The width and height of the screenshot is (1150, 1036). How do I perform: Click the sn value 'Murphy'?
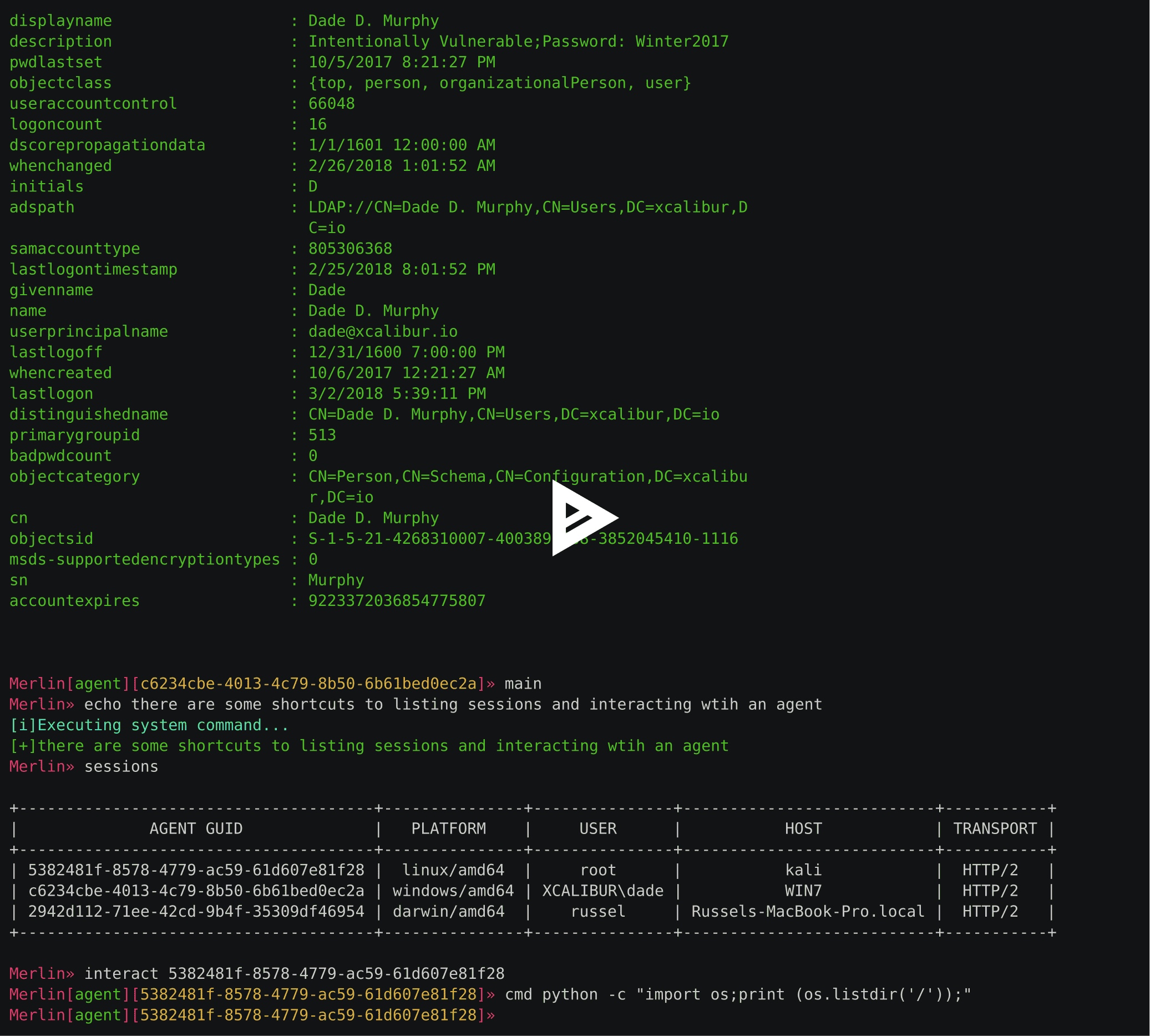pos(336,580)
